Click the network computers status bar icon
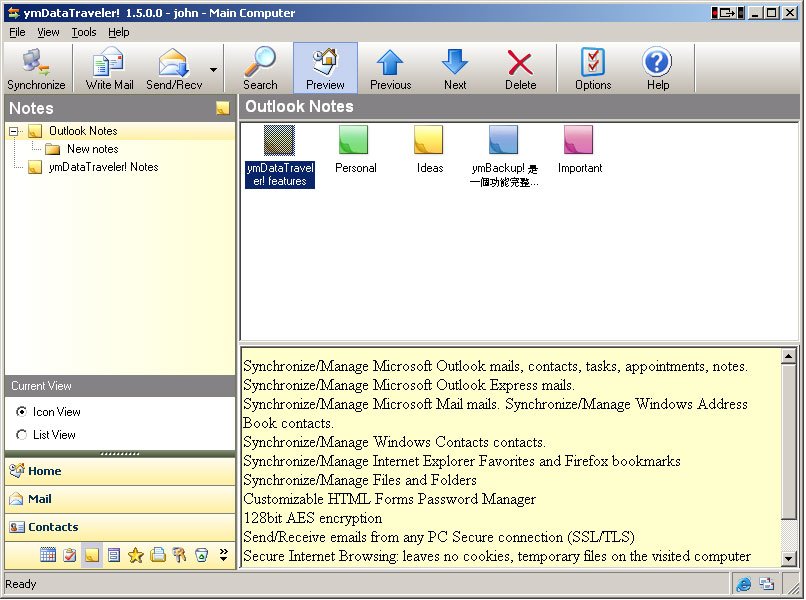The width and height of the screenshot is (806, 600). click(766, 584)
